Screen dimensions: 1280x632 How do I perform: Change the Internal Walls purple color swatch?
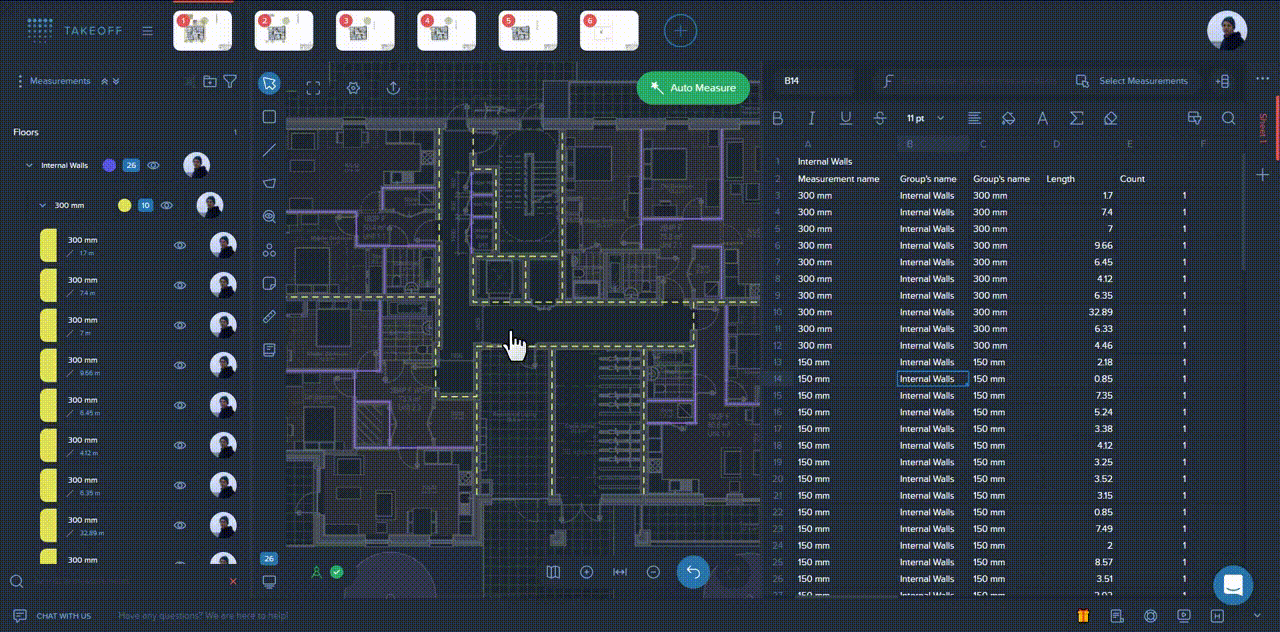coord(109,166)
